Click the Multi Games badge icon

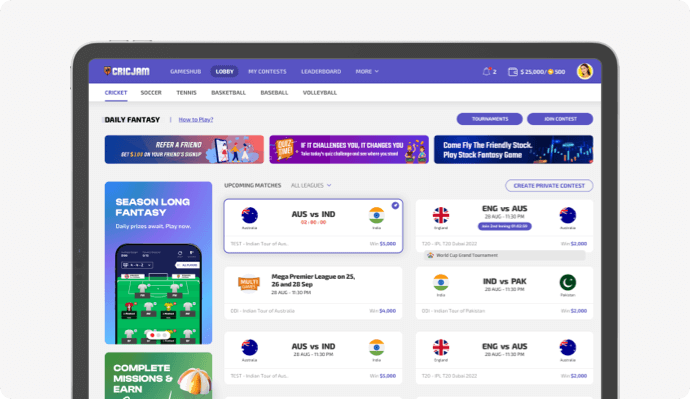pos(249,284)
